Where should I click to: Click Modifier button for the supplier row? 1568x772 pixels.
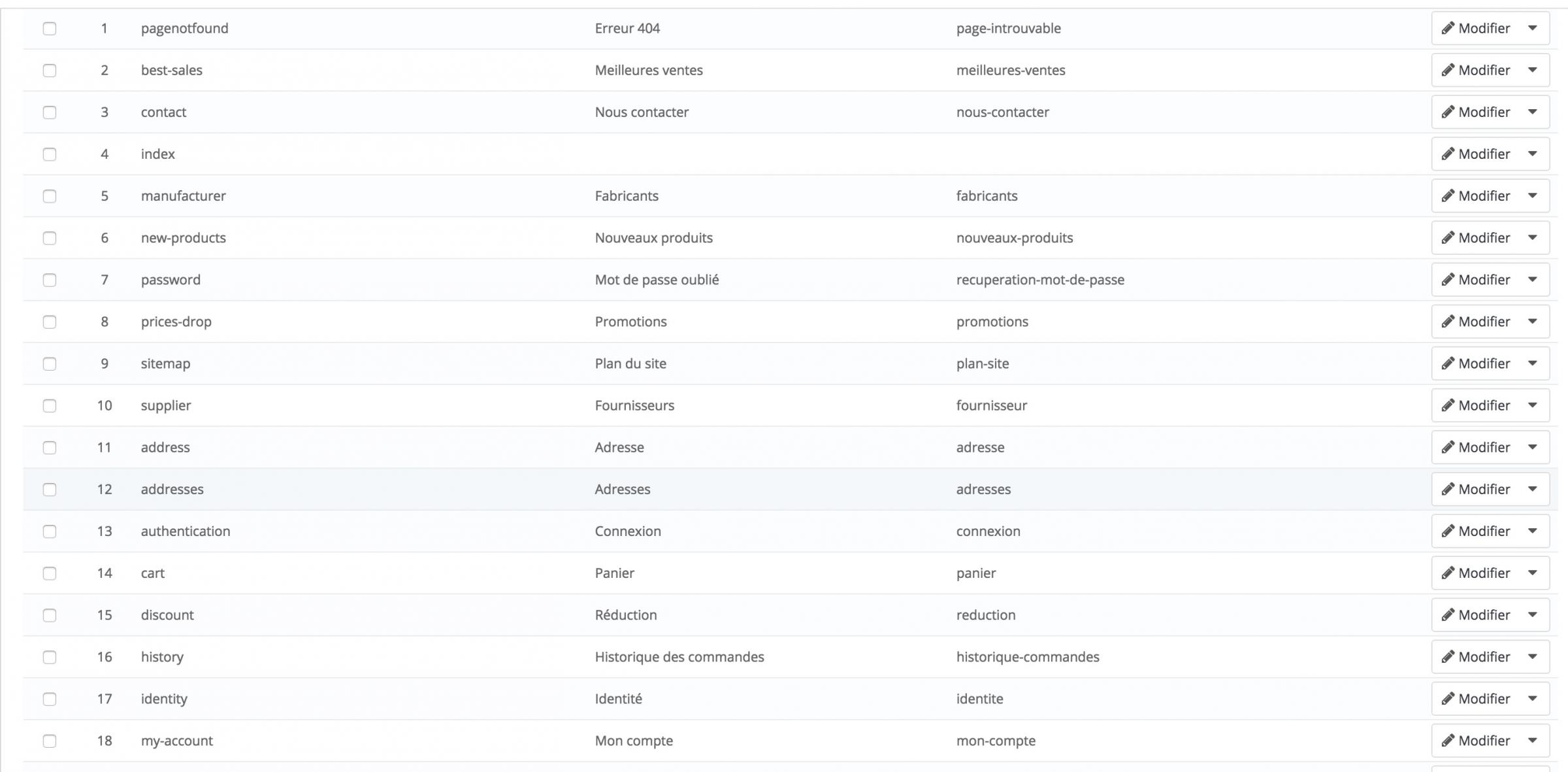[1476, 405]
